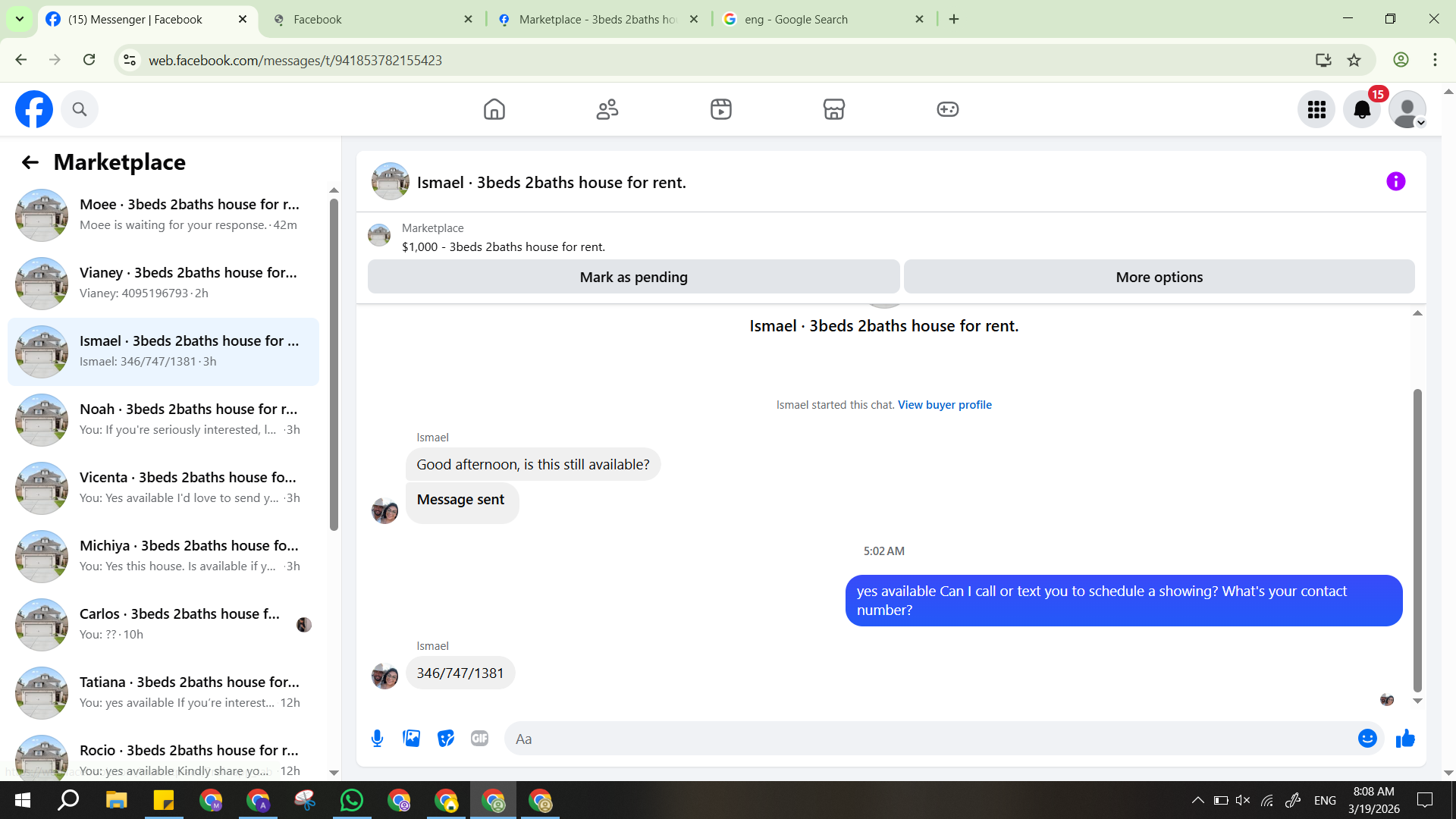
Task: Switch to the Marketplace 3beds 2baths tab
Action: 598,20
